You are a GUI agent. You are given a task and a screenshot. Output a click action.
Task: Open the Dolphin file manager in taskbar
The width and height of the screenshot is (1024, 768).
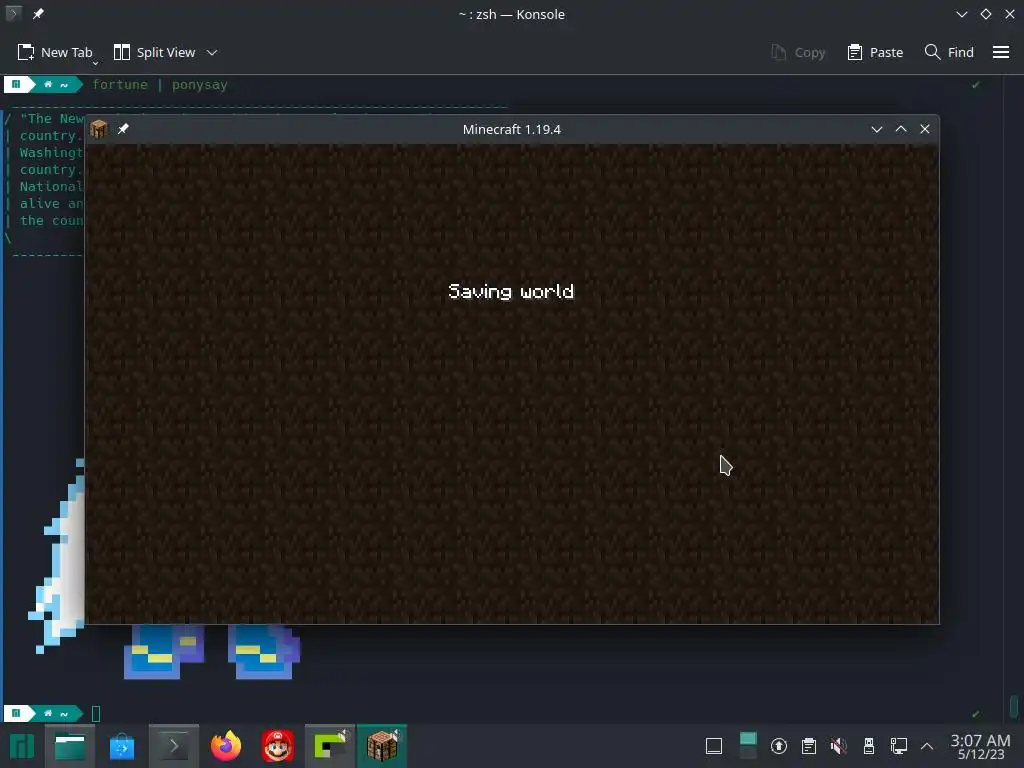tap(69, 746)
